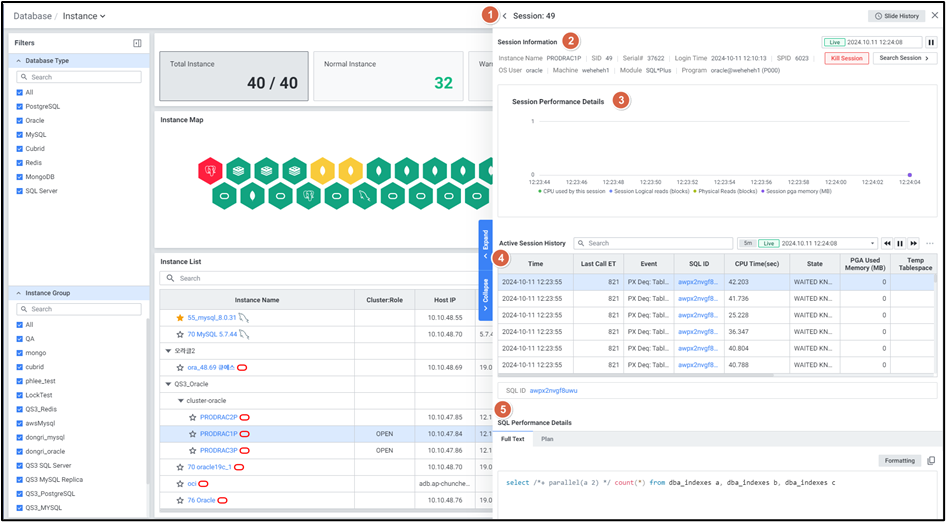
Task: Open the Active Session History time dropdown
Action: coord(872,243)
